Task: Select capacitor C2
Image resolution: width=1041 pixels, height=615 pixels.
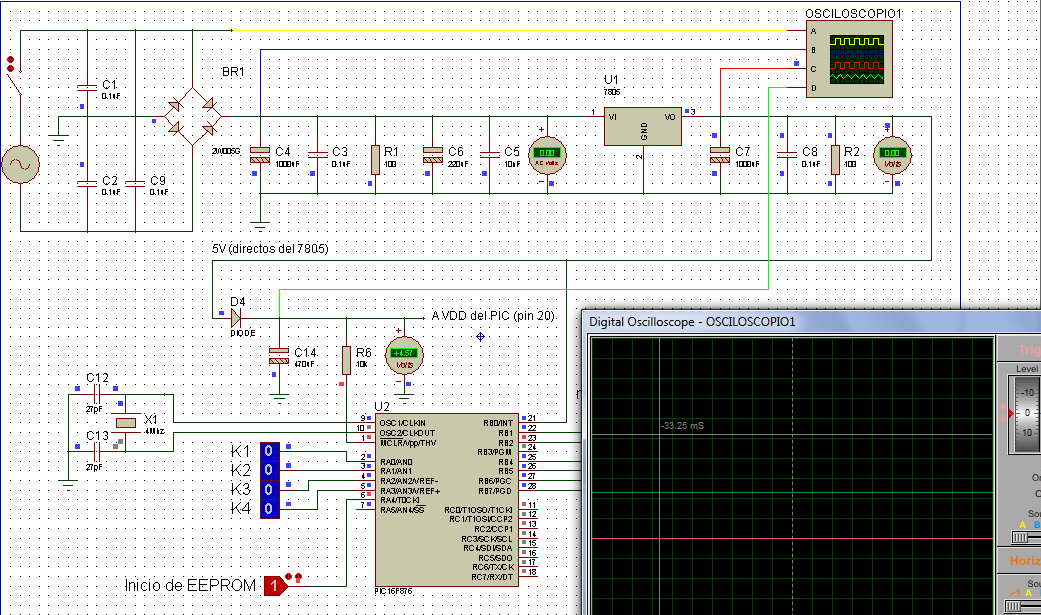Action: coord(87,183)
